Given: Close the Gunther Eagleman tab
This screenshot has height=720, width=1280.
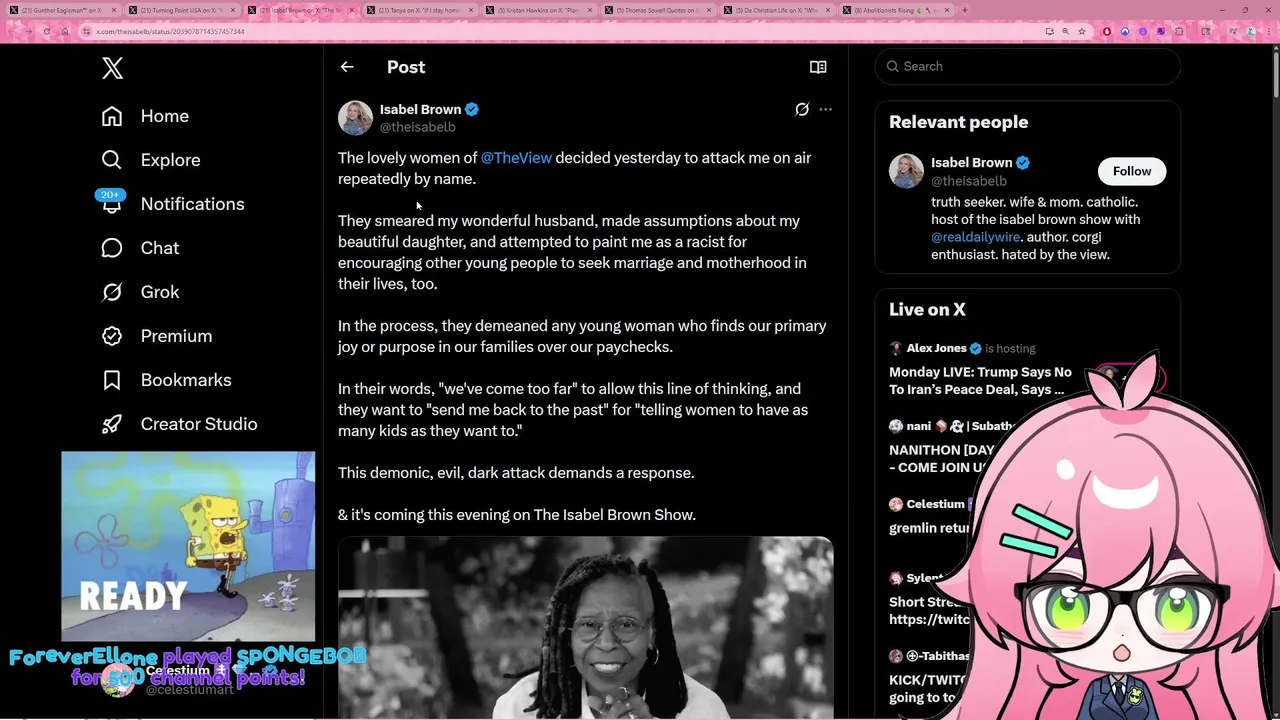Looking at the screenshot, I should (x=114, y=10).
